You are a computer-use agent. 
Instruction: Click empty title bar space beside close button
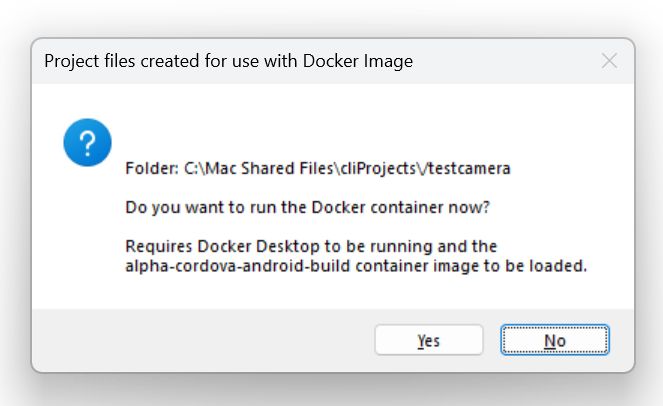[x=520, y=61]
